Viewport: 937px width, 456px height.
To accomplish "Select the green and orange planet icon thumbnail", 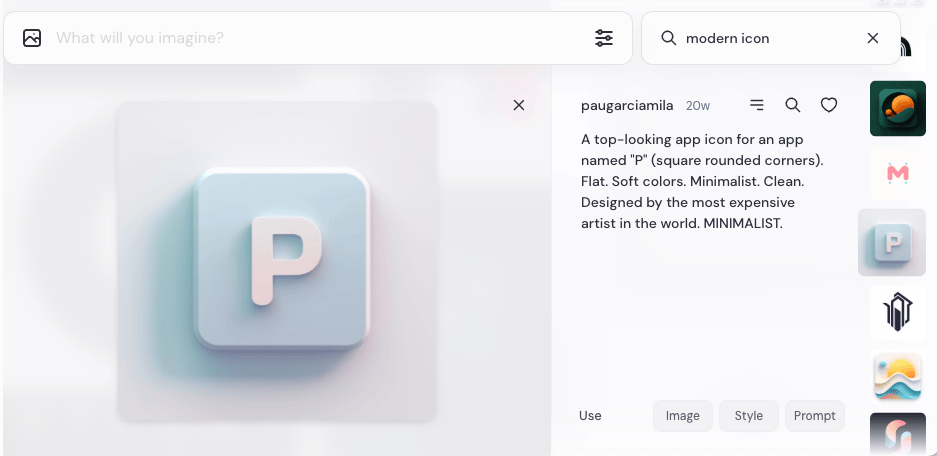I will (897, 108).
